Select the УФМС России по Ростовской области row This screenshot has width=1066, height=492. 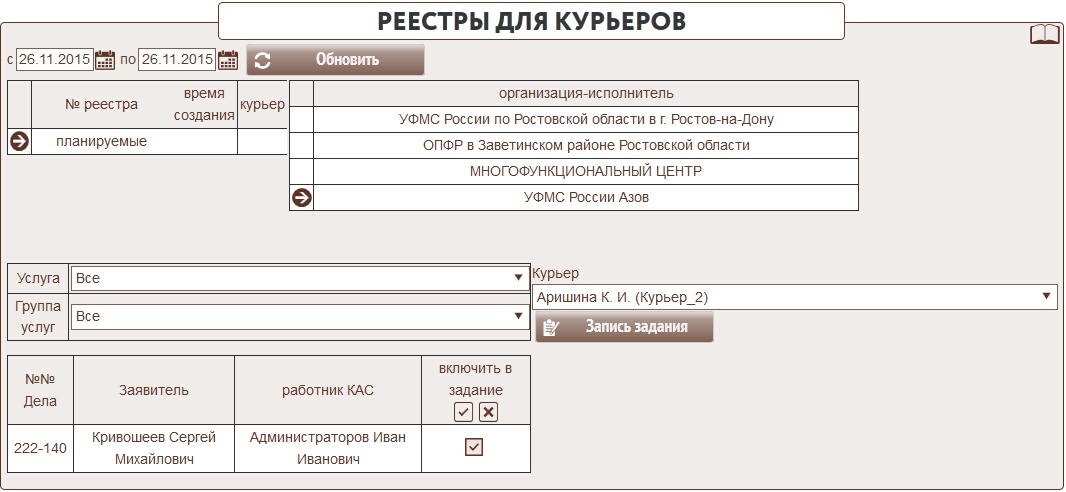[x=585, y=120]
